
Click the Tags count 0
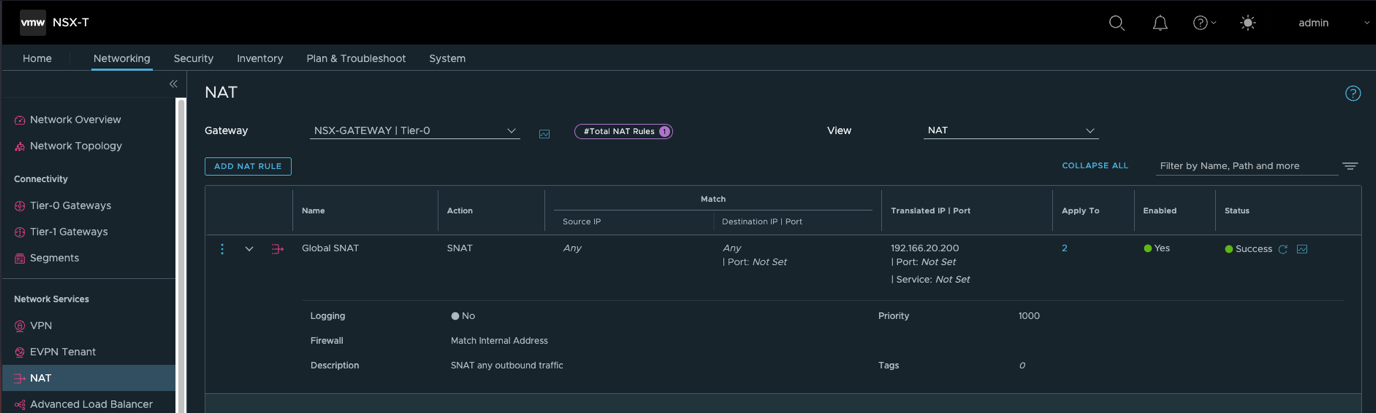pyautogui.click(x=1021, y=366)
